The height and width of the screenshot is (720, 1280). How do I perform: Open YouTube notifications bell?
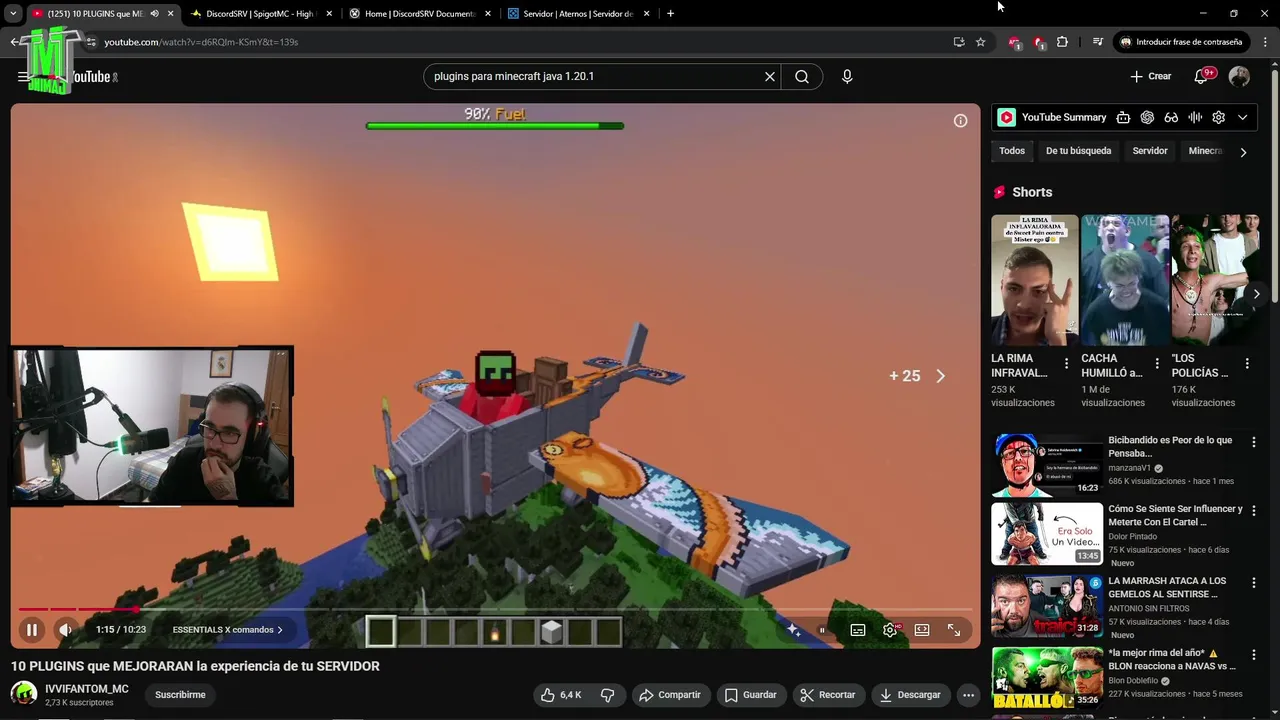coord(1203,76)
